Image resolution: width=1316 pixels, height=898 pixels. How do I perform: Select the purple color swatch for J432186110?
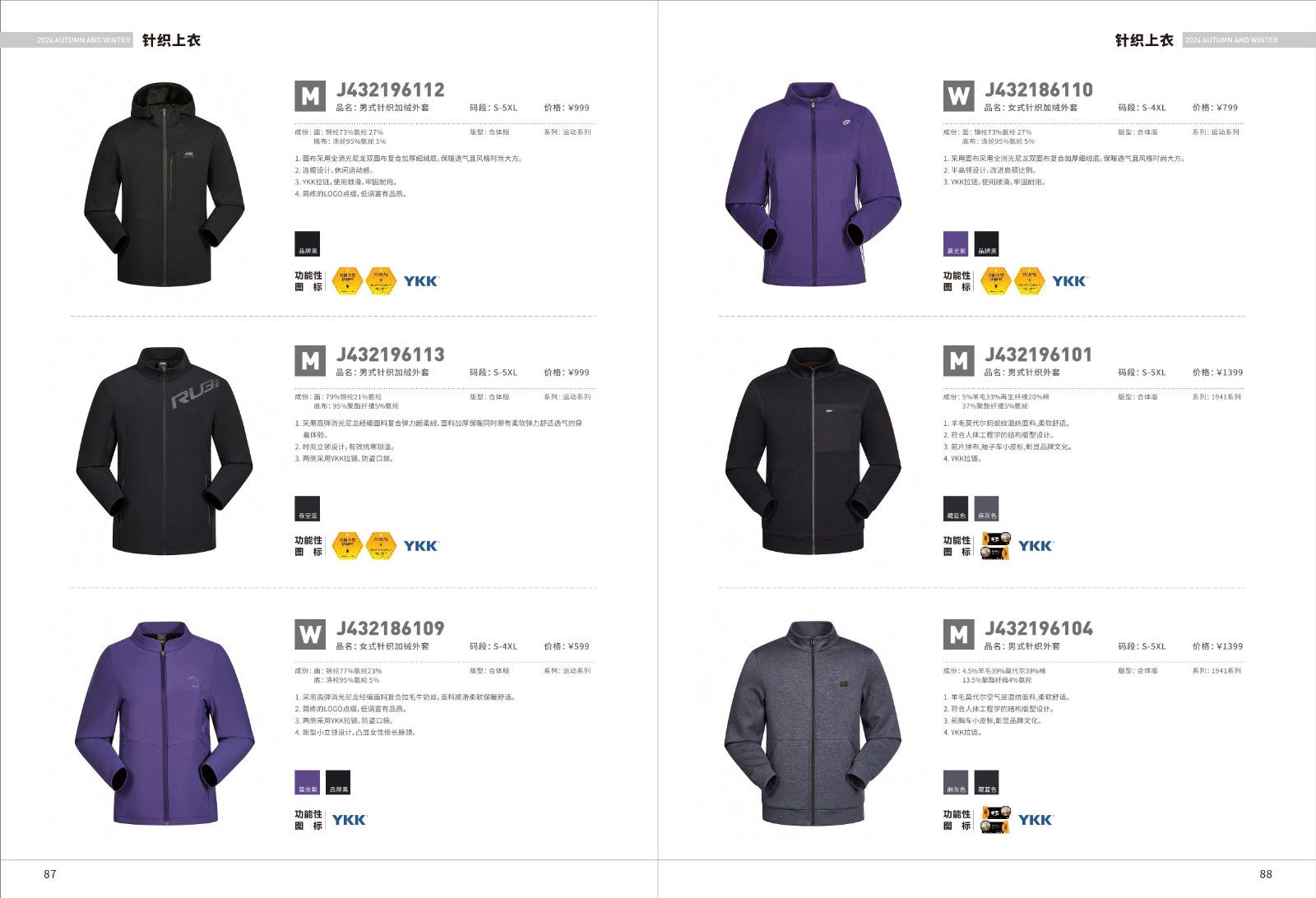coord(956,244)
